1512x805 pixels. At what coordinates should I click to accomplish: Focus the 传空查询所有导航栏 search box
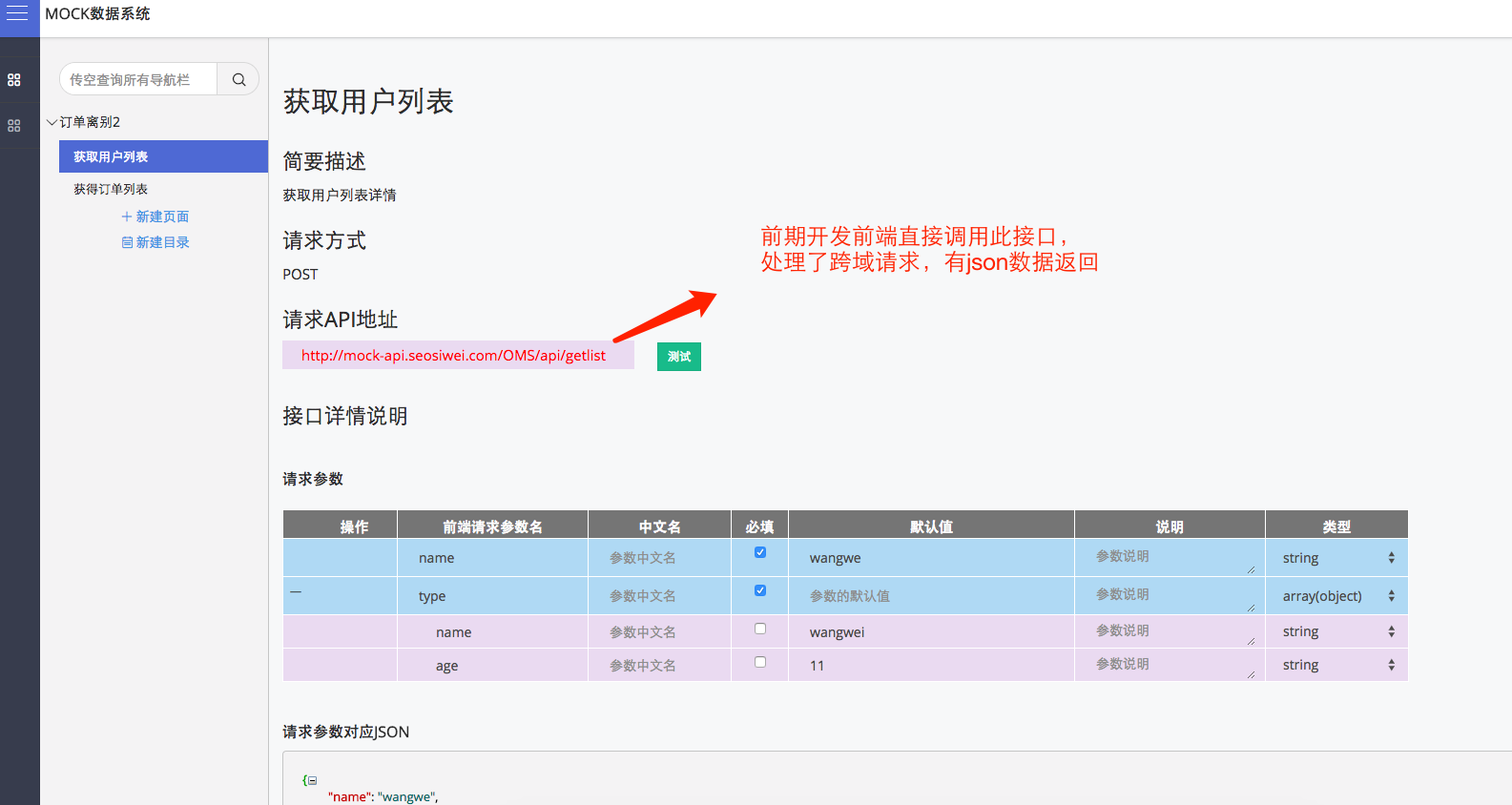click(x=138, y=79)
